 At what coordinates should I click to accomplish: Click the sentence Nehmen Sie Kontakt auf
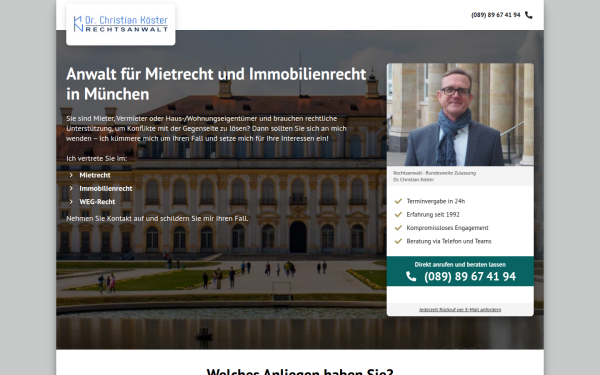click(157, 218)
